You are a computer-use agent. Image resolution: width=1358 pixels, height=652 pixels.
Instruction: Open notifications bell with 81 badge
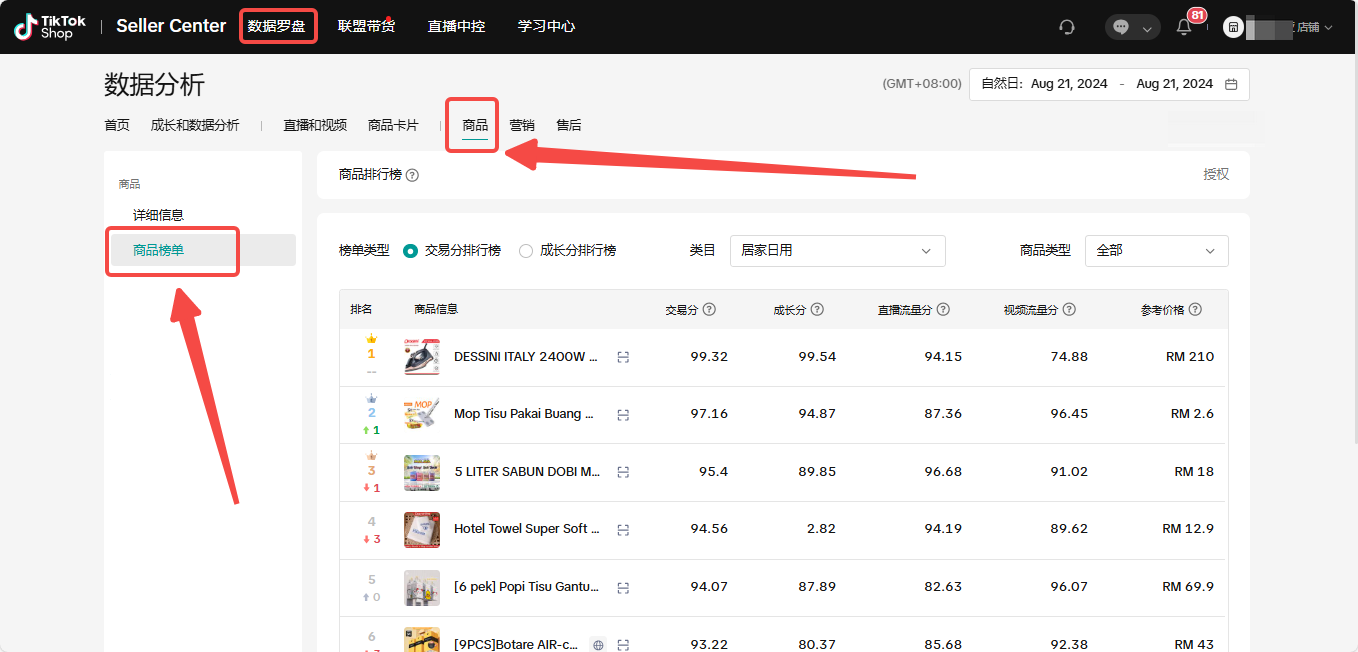click(x=1184, y=27)
